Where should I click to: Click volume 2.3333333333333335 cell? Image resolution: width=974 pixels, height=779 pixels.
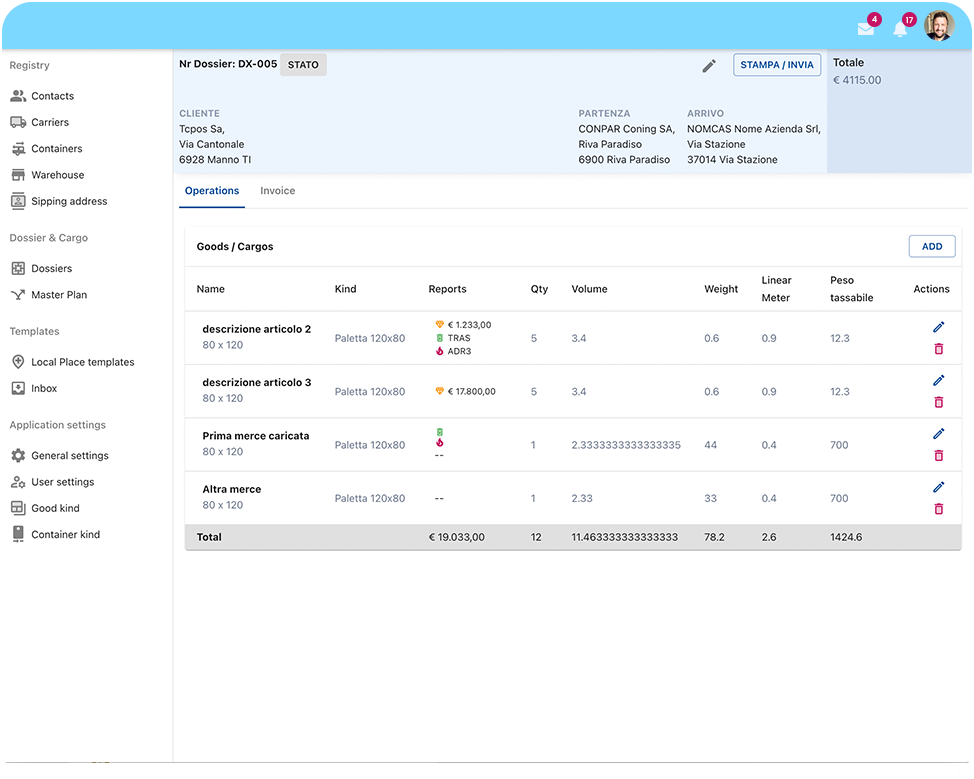tap(626, 445)
